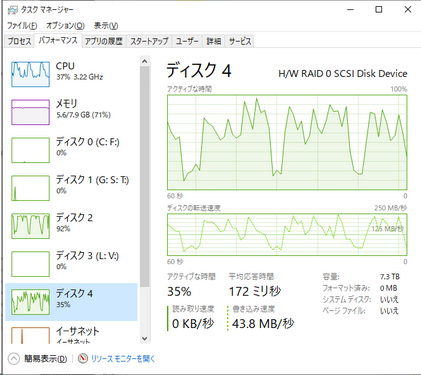Select the メモリ usage mini graph
This screenshot has height=375, width=421.
click(30, 112)
